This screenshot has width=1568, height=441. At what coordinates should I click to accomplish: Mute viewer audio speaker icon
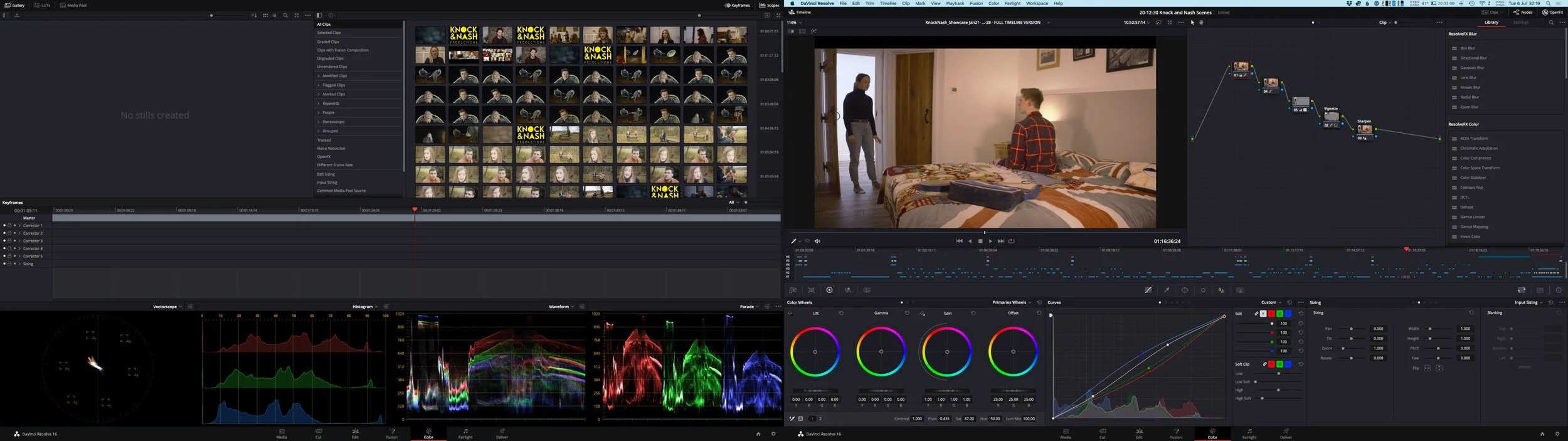click(x=817, y=241)
